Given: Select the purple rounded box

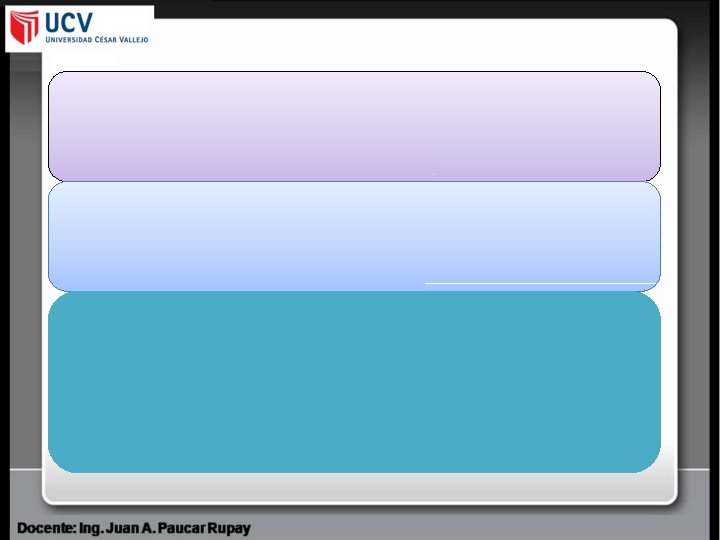Looking at the screenshot, I should click(x=354, y=126).
